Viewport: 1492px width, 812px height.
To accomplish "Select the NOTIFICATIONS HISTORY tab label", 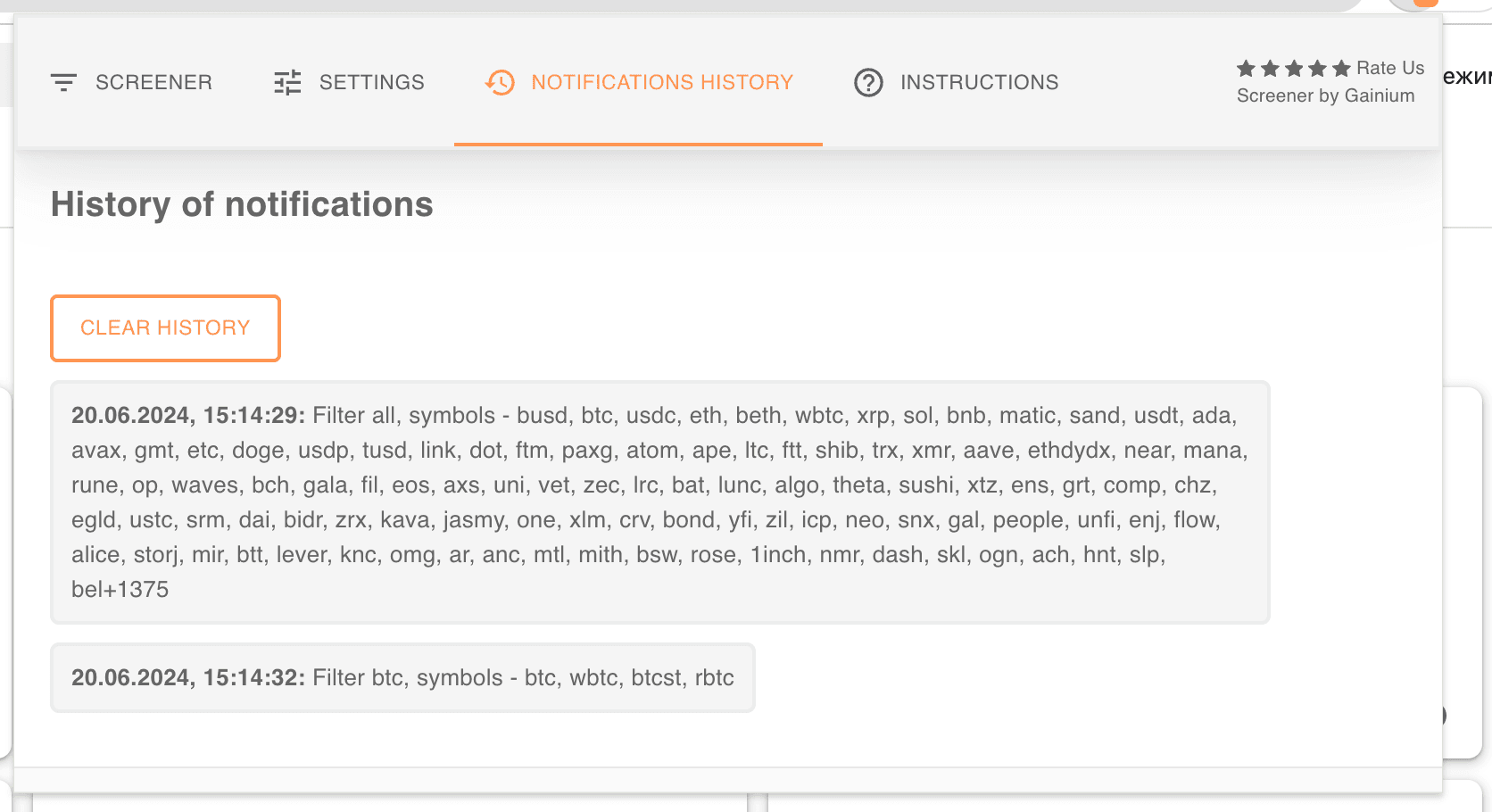I will coord(662,83).
